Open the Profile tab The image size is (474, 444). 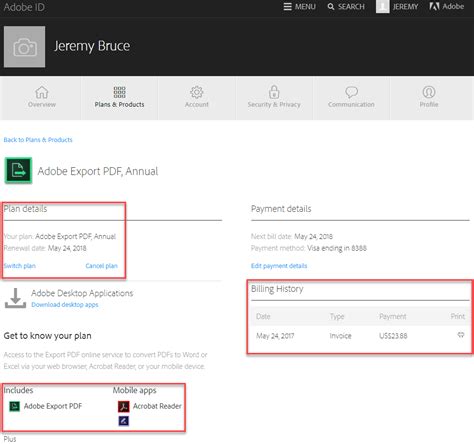(429, 97)
